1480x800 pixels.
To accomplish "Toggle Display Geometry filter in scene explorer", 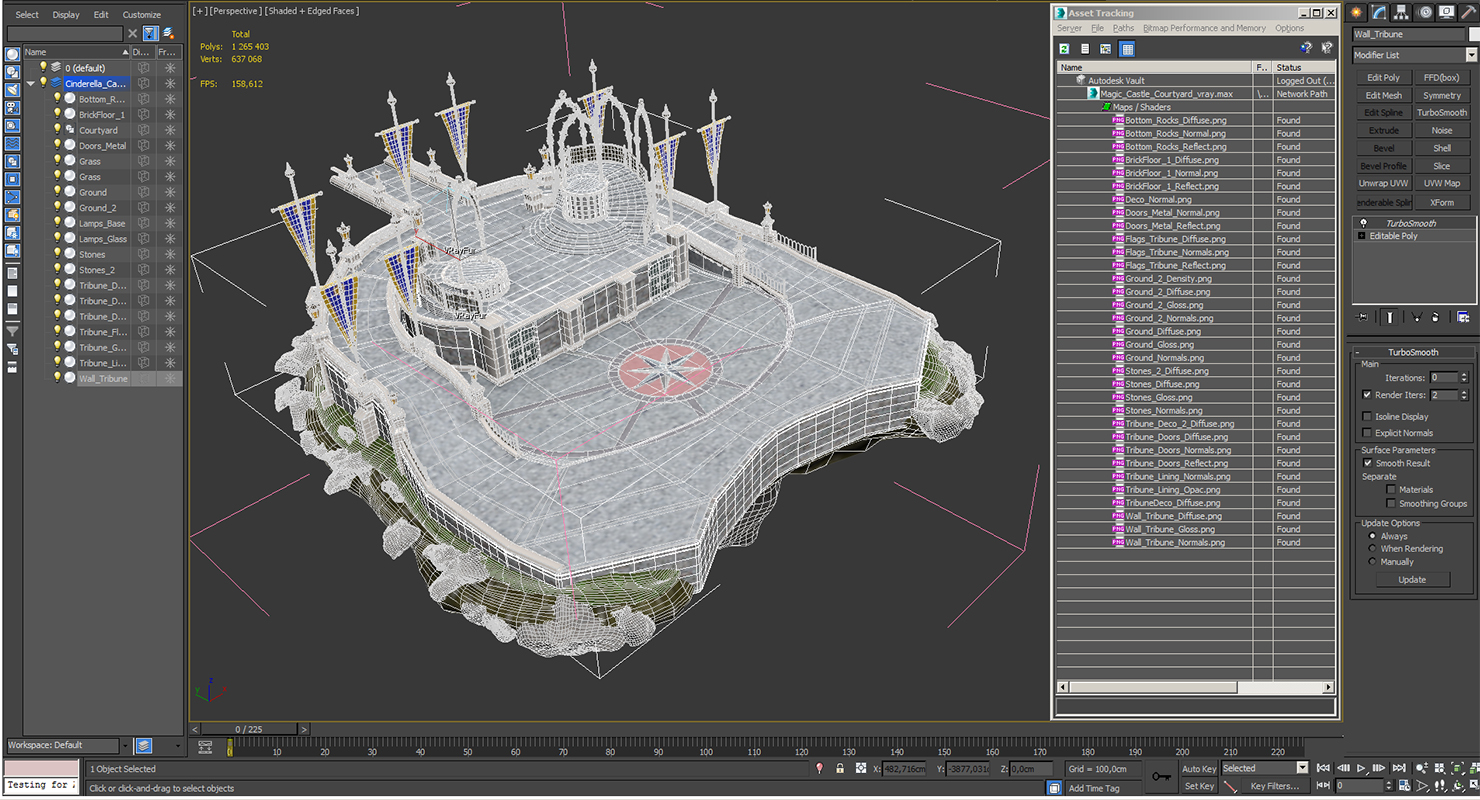I will coord(12,55).
